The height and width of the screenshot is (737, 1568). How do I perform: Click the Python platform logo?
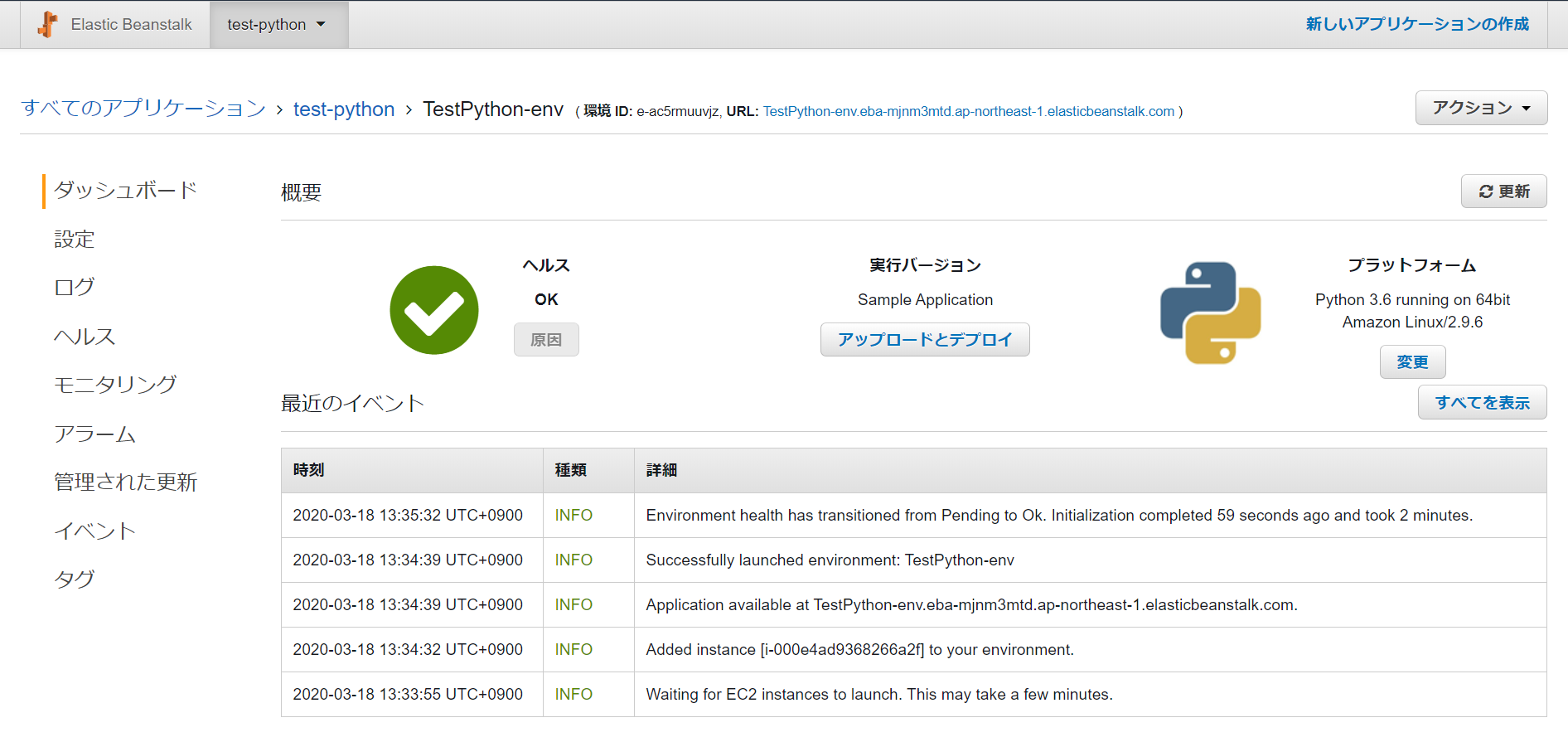(x=1211, y=313)
